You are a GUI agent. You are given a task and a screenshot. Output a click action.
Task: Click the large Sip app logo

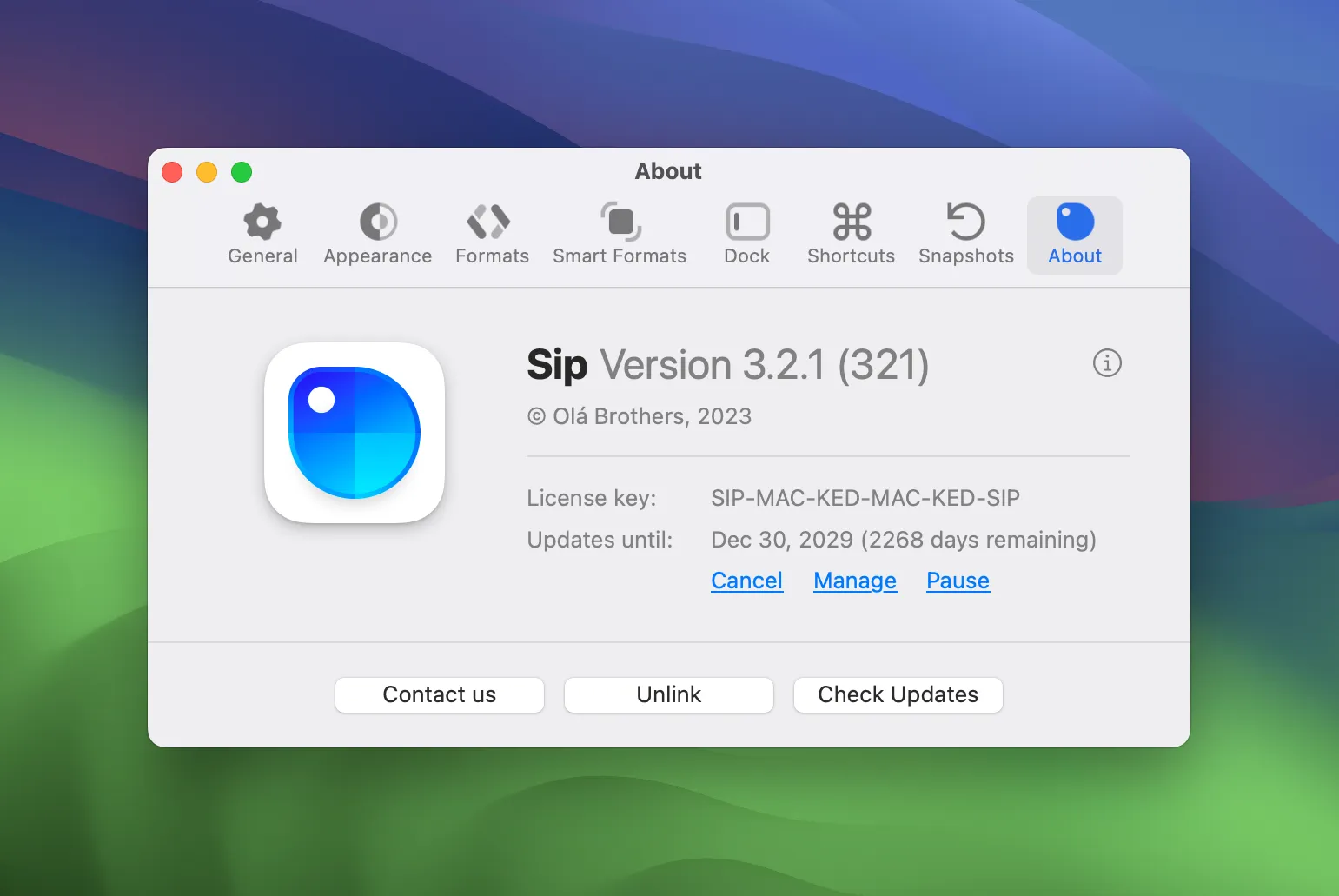tap(355, 433)
